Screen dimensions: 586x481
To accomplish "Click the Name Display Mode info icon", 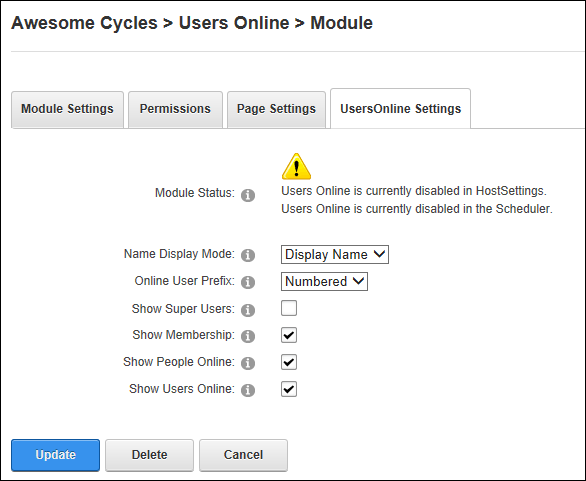I will [248, 255].
